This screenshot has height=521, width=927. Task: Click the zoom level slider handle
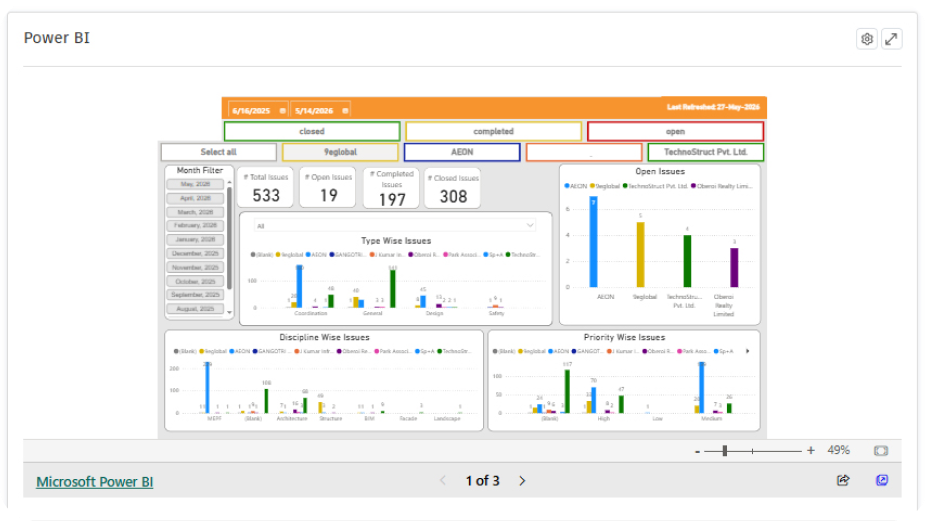pos(725,451)
